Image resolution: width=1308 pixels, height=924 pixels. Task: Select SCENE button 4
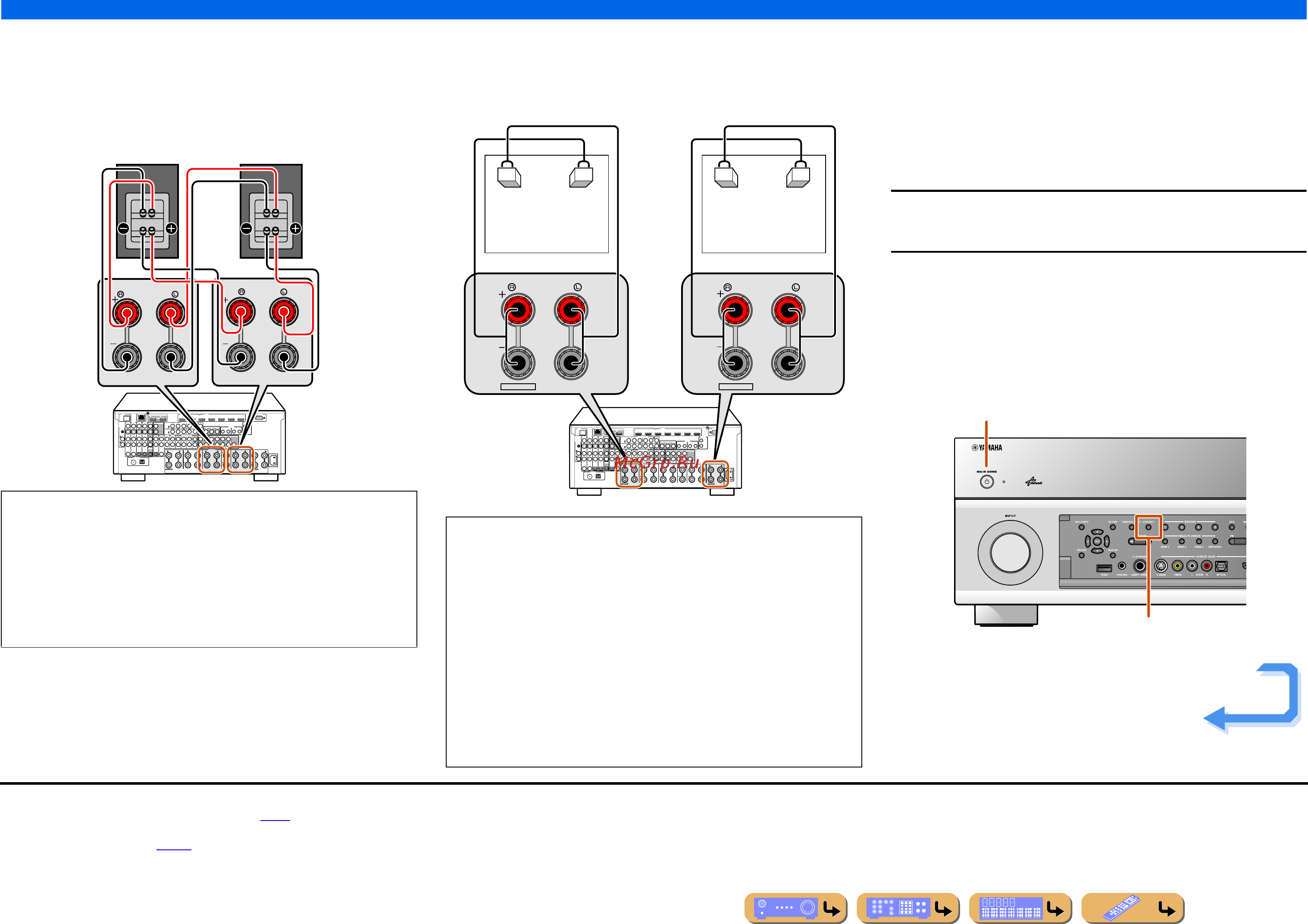1215,527
